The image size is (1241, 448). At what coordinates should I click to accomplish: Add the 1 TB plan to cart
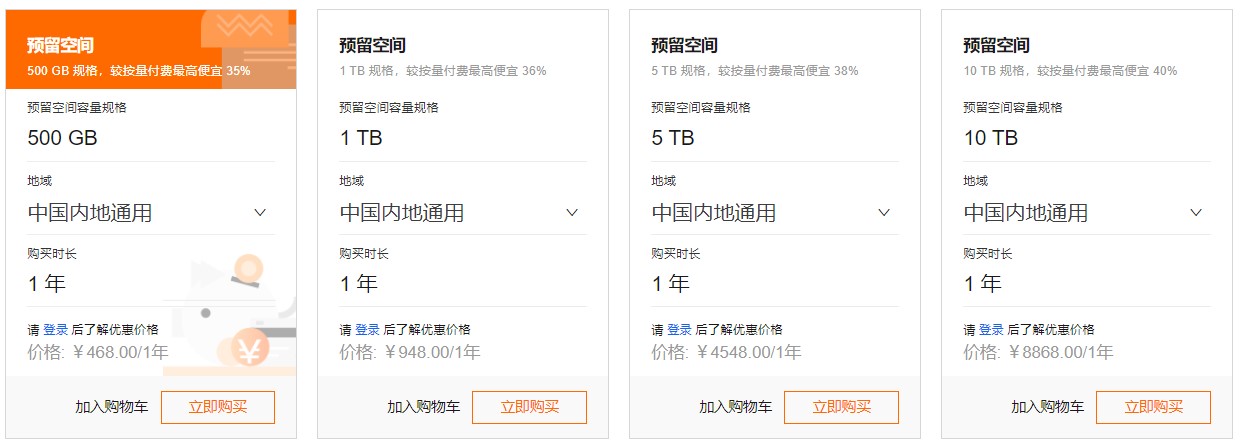(424, 407)
